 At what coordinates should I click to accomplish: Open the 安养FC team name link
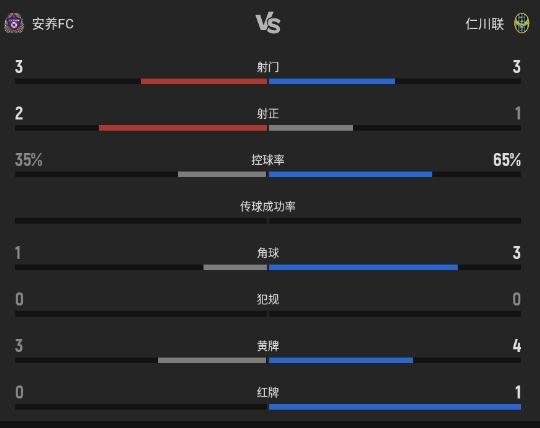53,24
